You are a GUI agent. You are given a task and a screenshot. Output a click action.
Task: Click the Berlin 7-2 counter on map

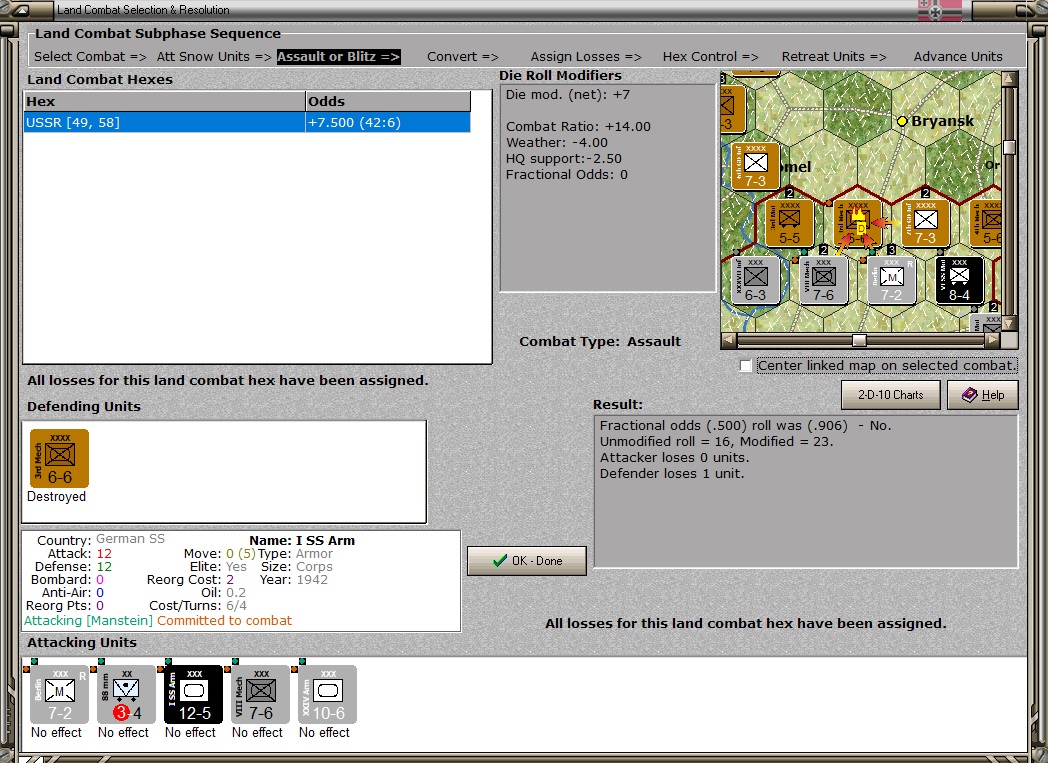pos(892,281)
